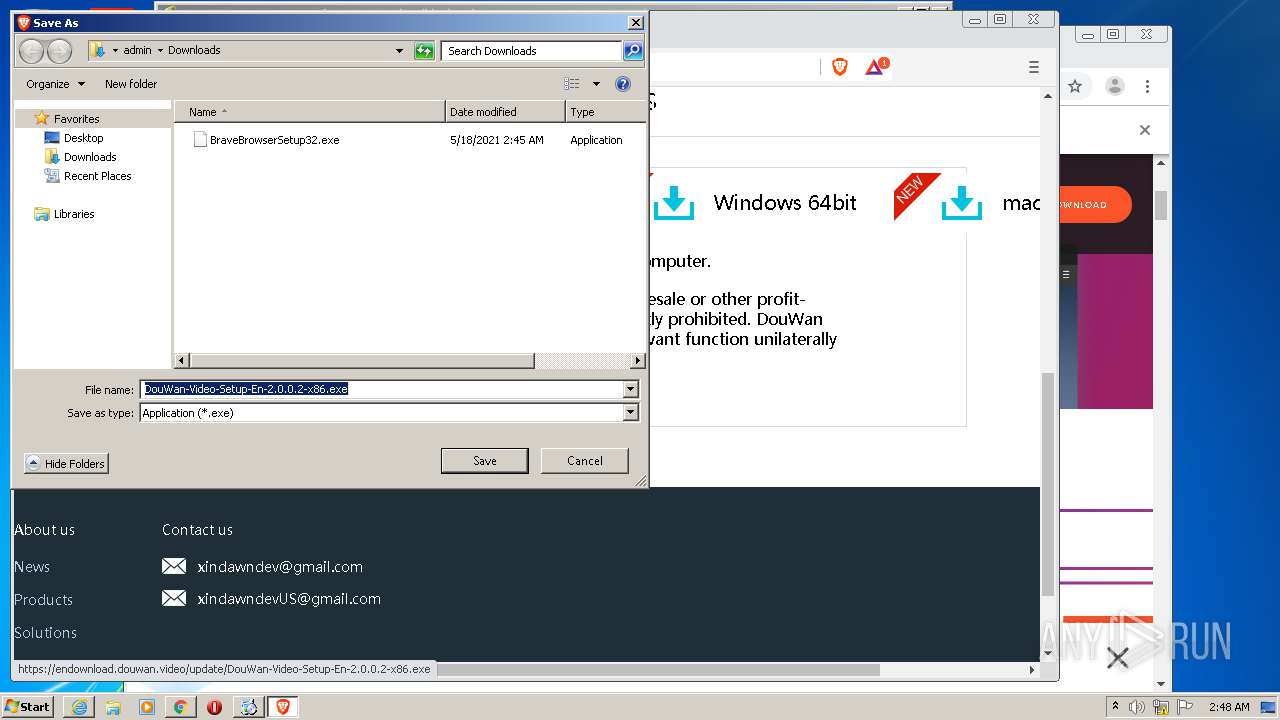Click the mac download arrow icon
The width and height of the screenshot is (1280, 720).
point(962,202)
